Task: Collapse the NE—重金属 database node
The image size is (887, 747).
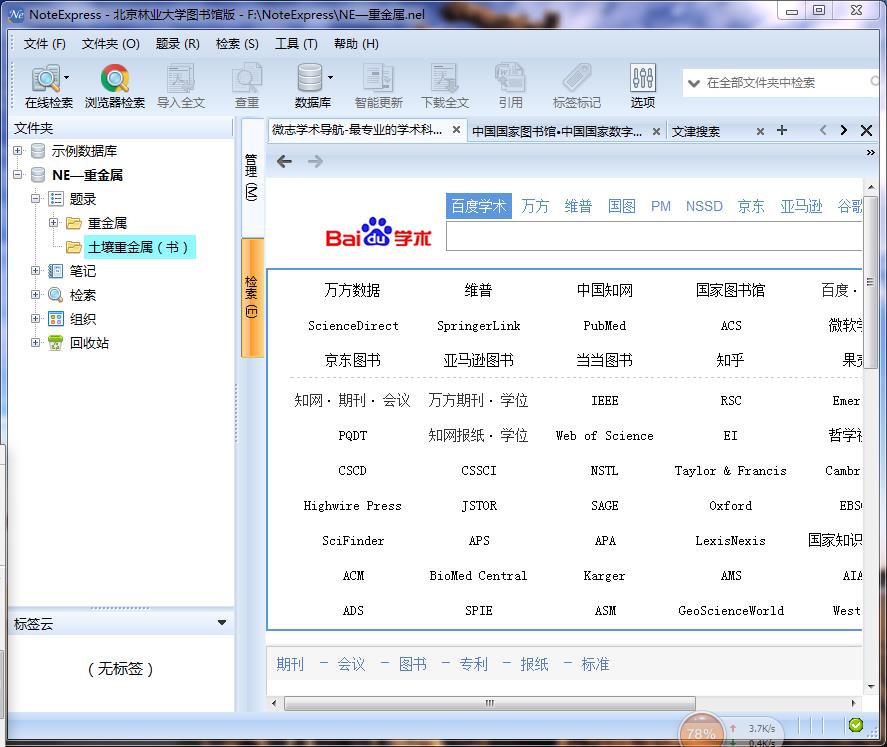Action: point(18,175)
